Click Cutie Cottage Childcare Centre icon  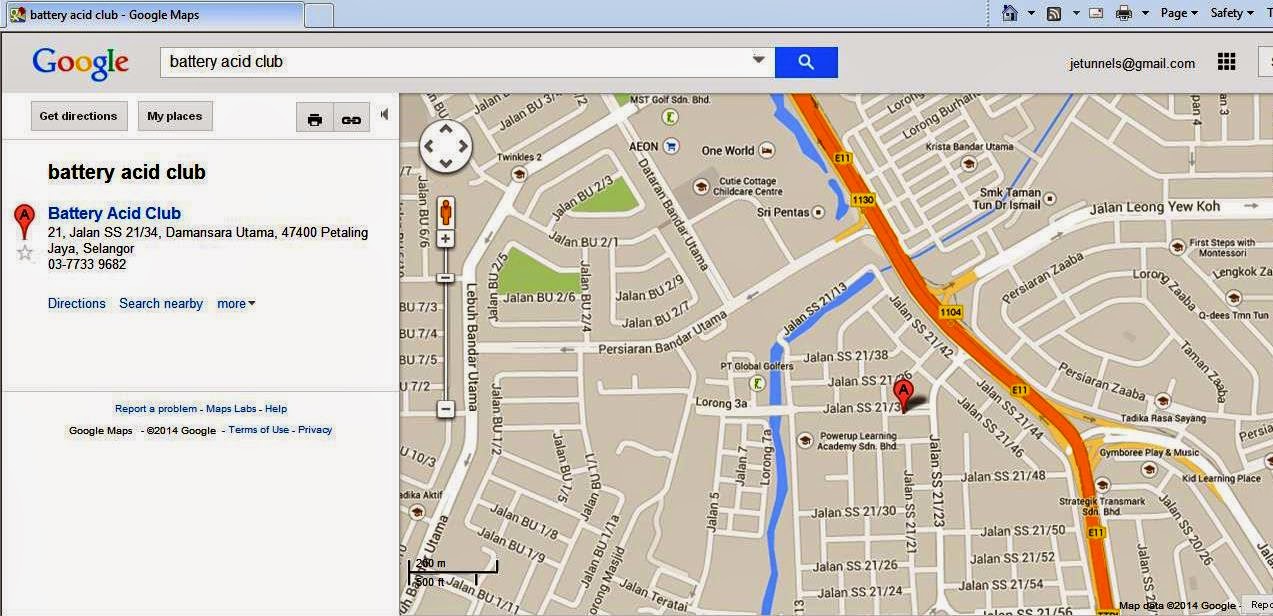click(701, 186)
